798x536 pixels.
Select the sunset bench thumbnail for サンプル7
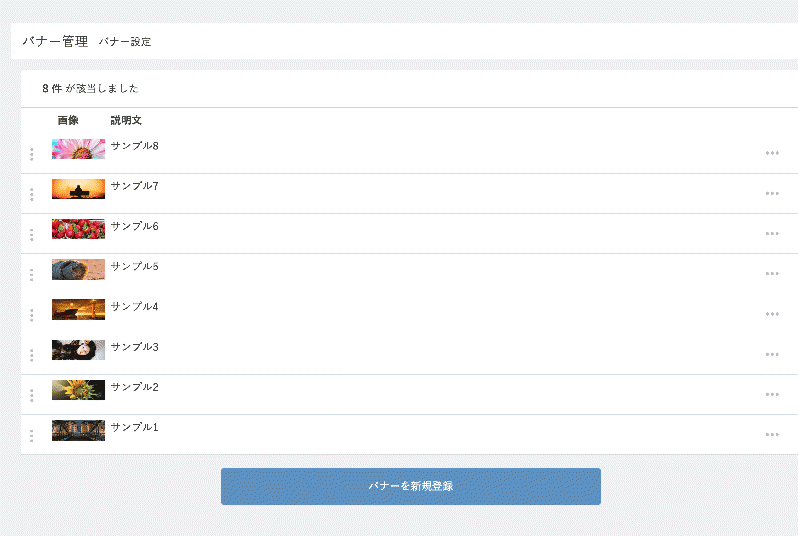(78, 189)
